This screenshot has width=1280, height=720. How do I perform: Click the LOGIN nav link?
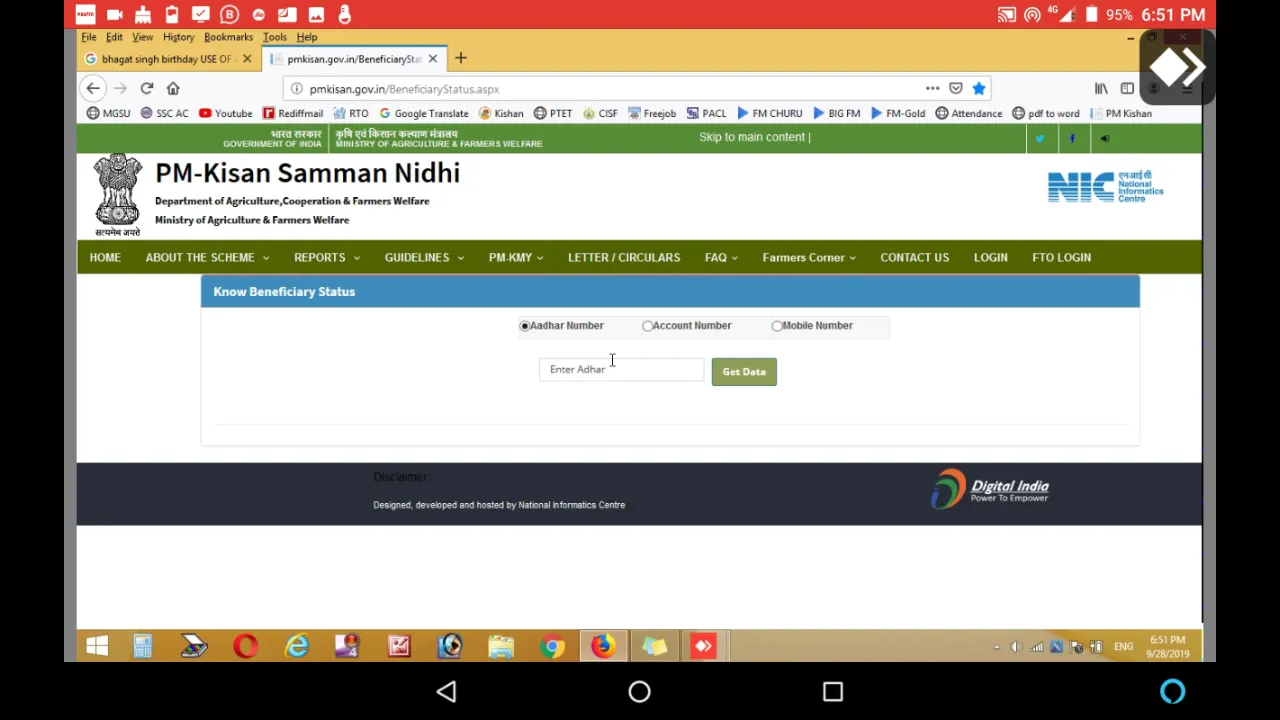point(991,258)
